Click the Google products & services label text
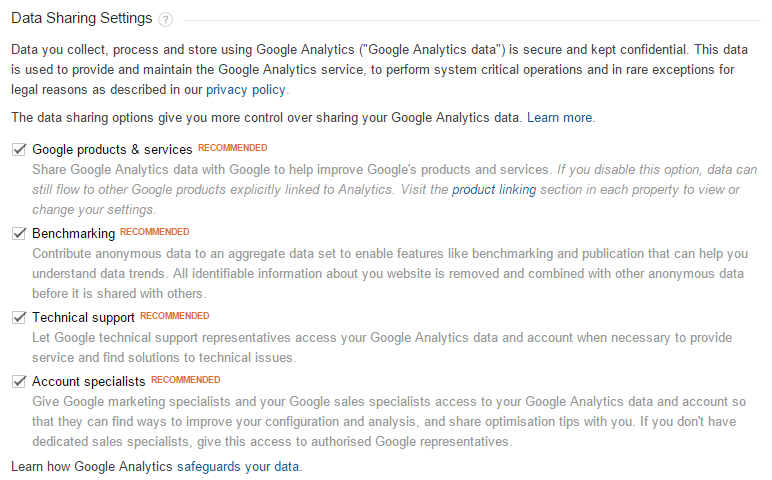Screen dimensions: 772x480 coord(112,149)
